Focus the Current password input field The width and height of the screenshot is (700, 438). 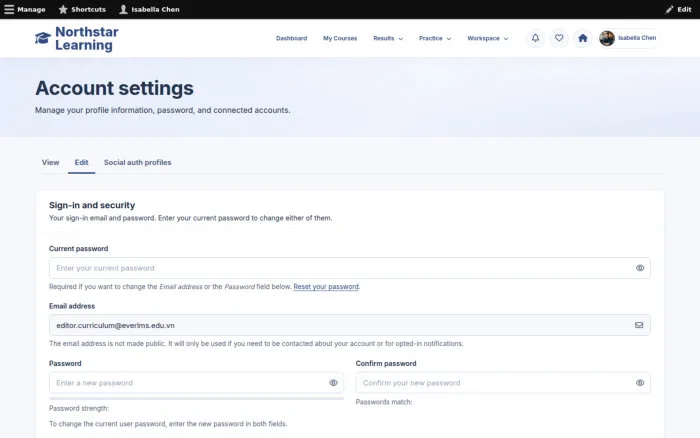pyautogui.click(x=350, y=268)
